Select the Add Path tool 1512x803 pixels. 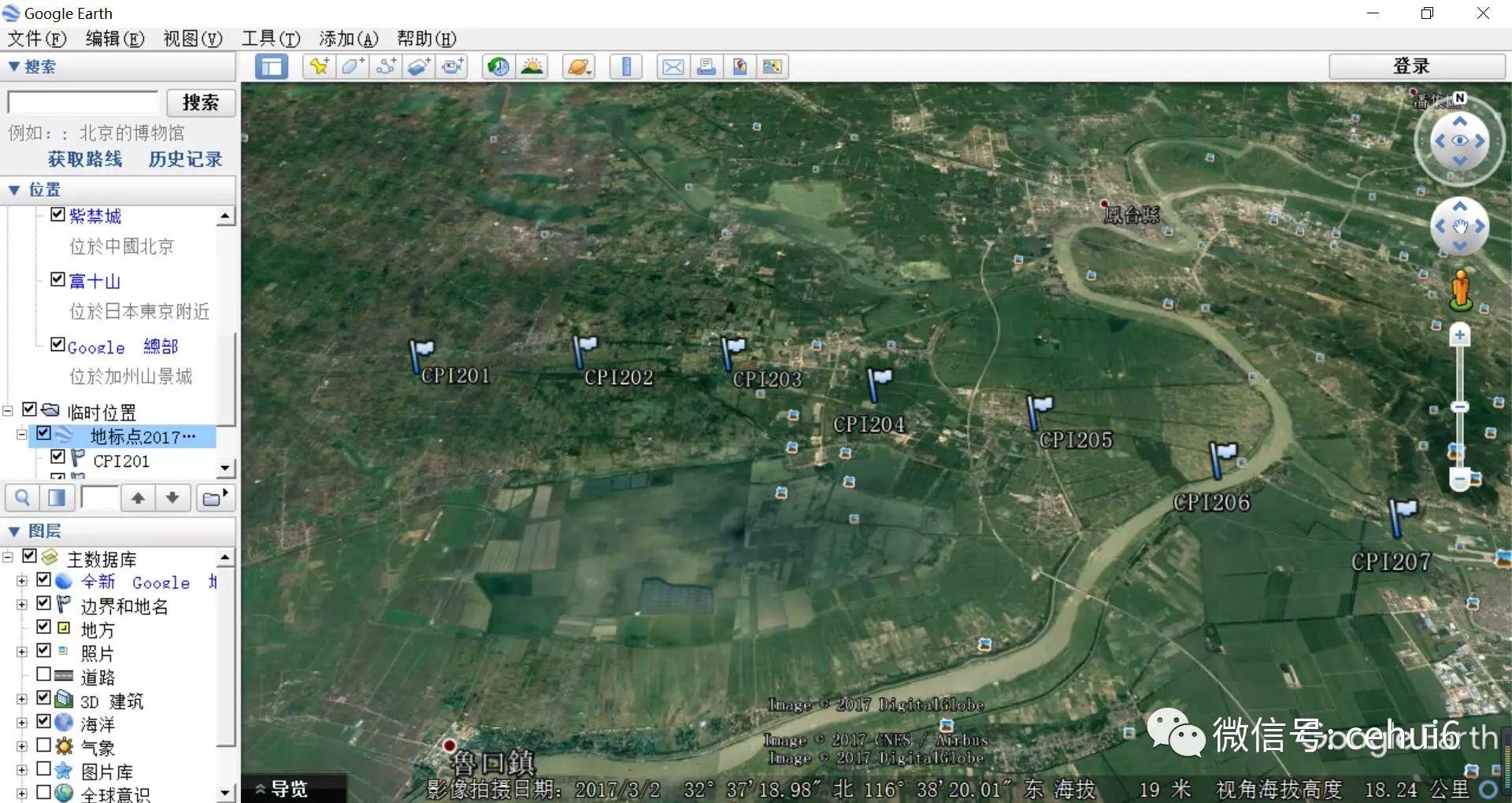pyautogui.click(x=386, y=67)
